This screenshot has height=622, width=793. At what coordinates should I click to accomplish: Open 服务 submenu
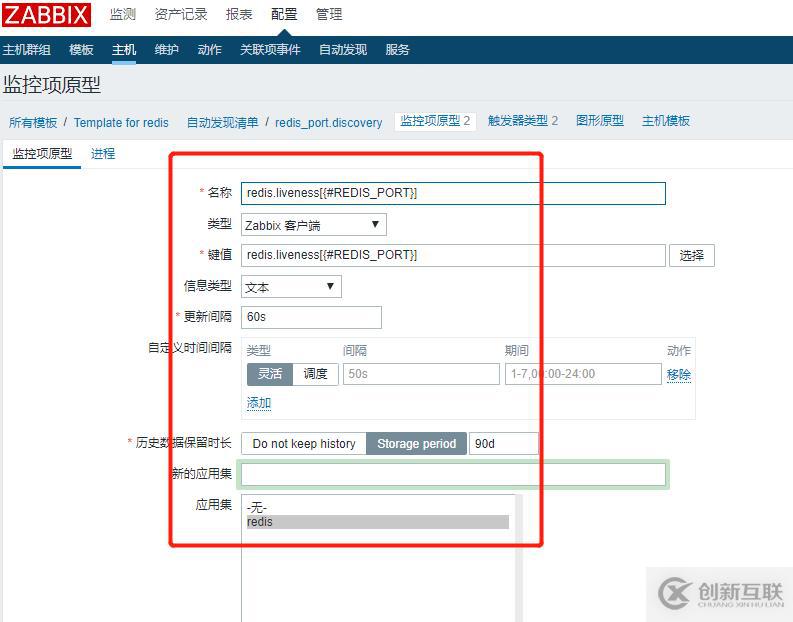coord(397,50)
